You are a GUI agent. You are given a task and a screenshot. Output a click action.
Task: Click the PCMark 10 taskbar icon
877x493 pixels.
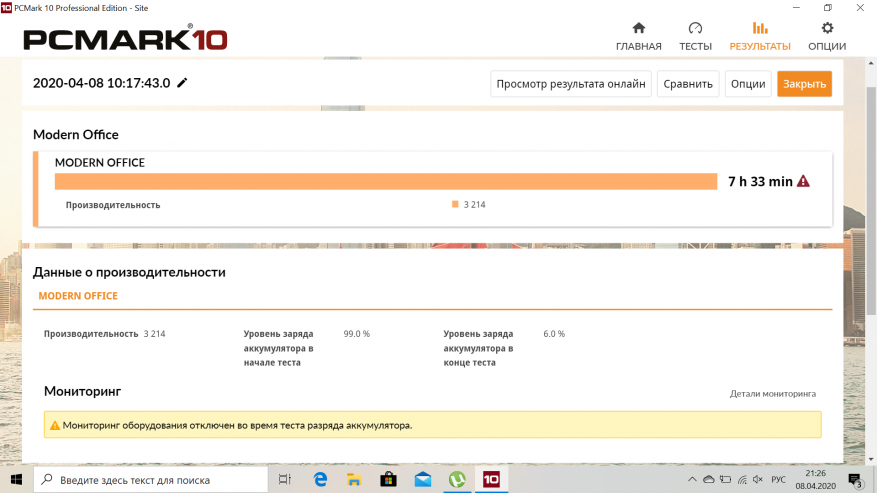tap(491, 480)
